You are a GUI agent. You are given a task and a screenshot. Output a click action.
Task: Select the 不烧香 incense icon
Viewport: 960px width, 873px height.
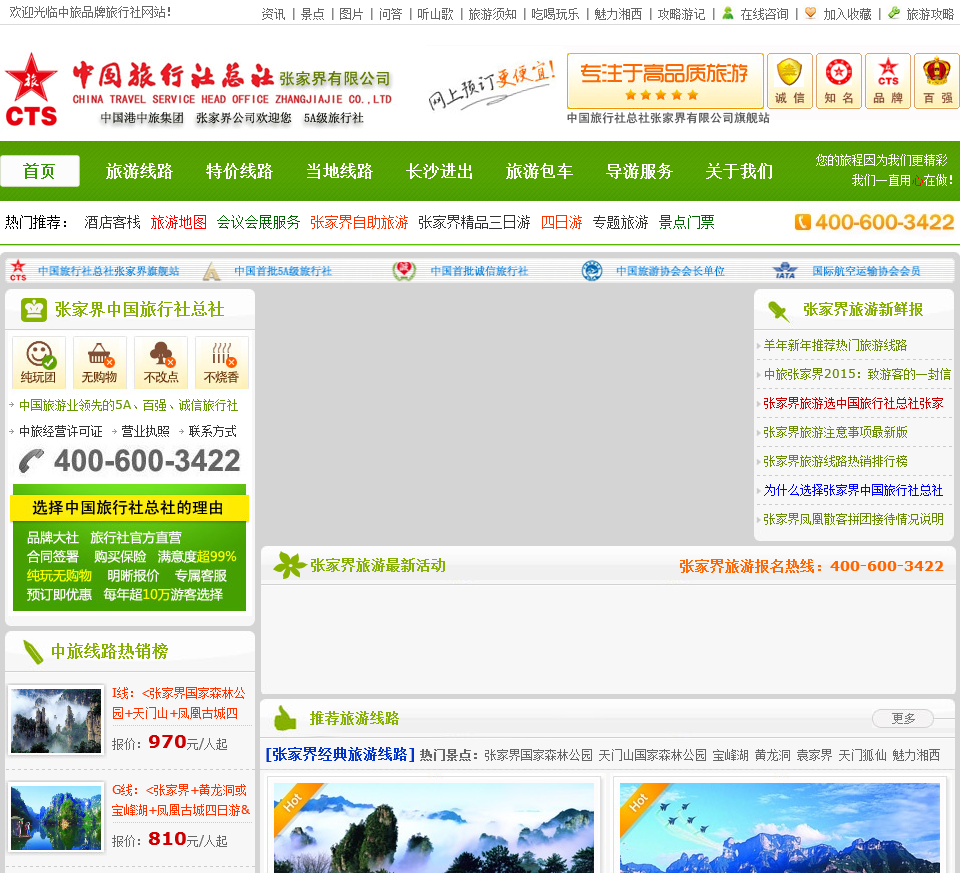click(222, 362)
